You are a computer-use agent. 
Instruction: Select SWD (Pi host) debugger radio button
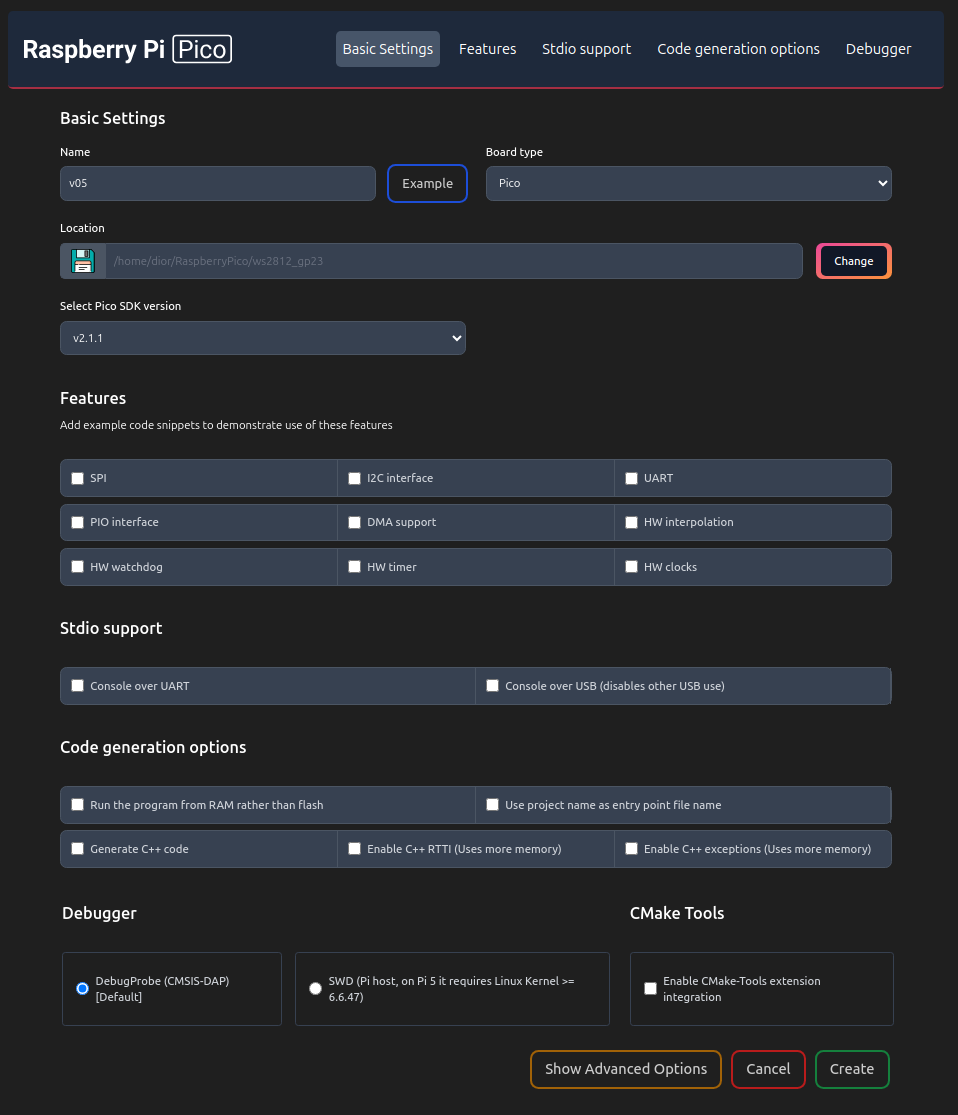coord(315,988)
